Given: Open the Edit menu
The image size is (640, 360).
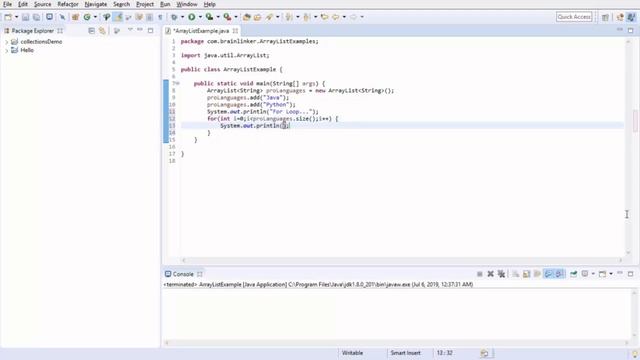Looking at the screenshot, I should pos(23,4).
